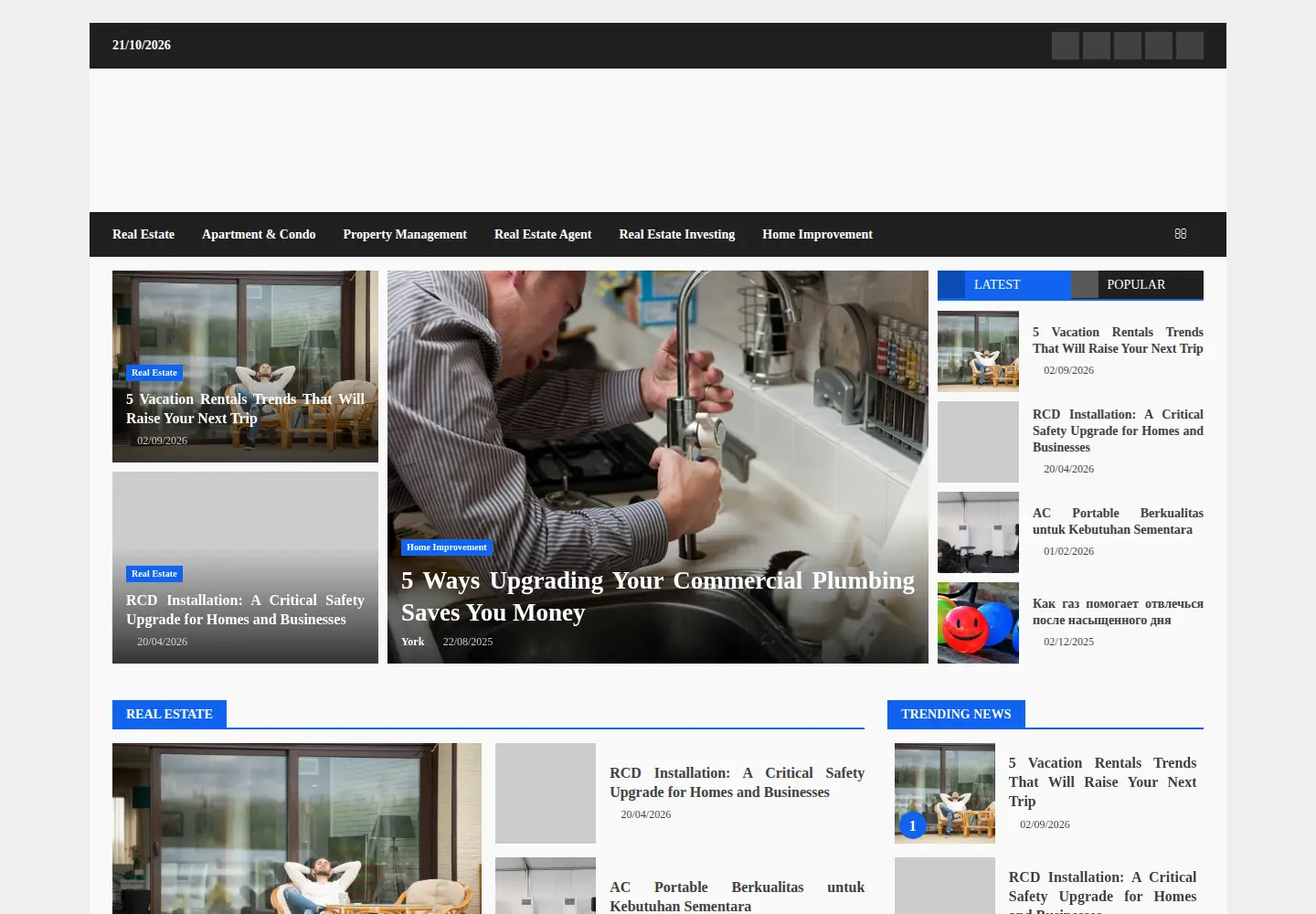Switch to the POPULAR tab
The width and height of the screenshot is (1316, 914).
coord(1137,284)
